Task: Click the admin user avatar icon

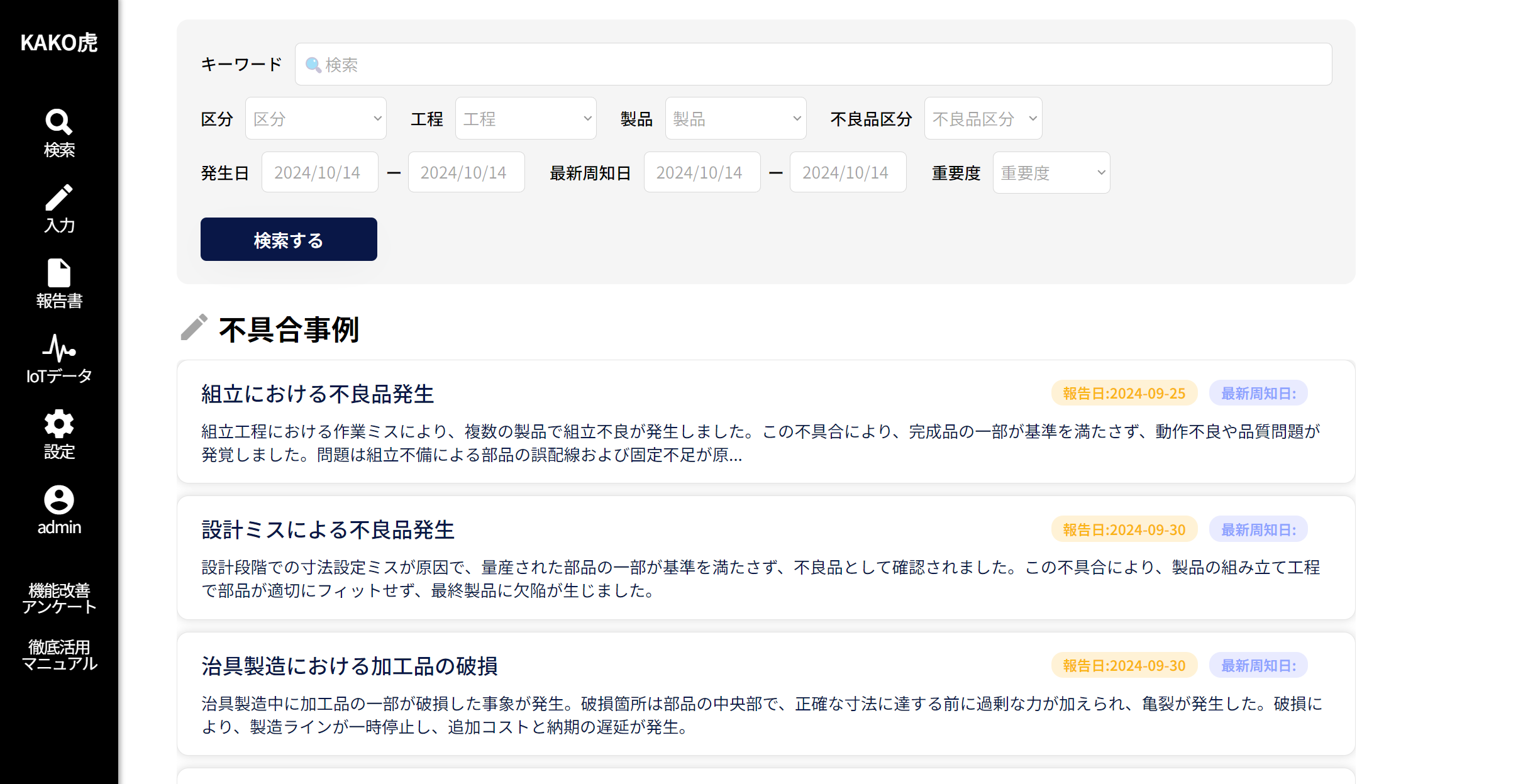Action: click(58, 500)
